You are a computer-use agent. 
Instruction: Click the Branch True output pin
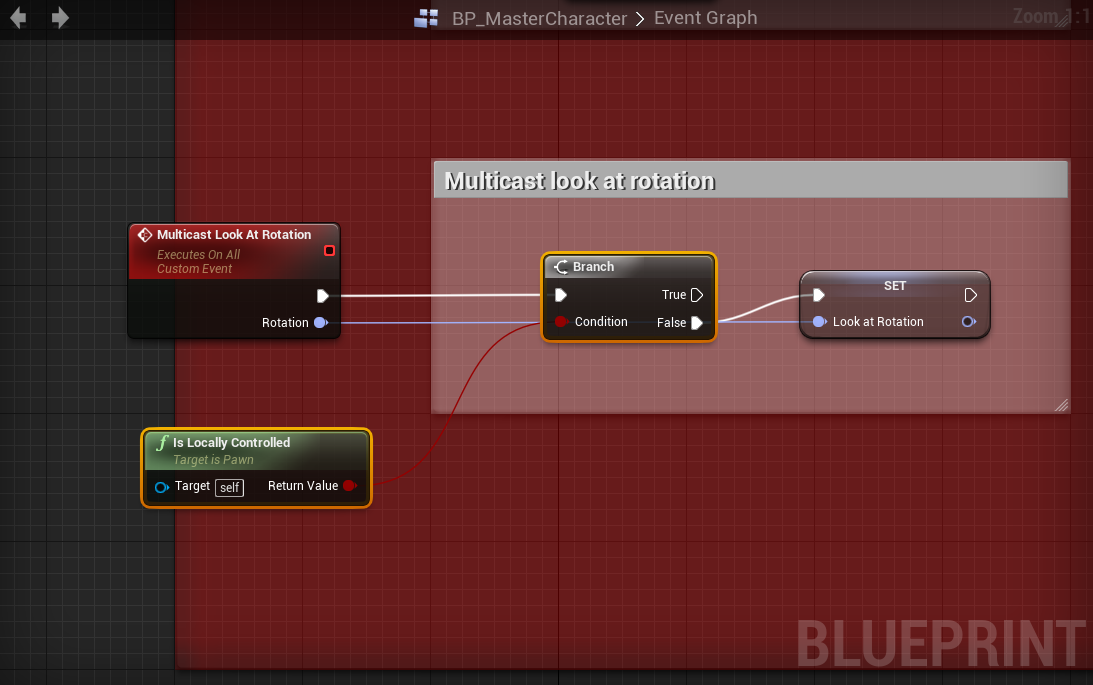[x=696, y=295]
